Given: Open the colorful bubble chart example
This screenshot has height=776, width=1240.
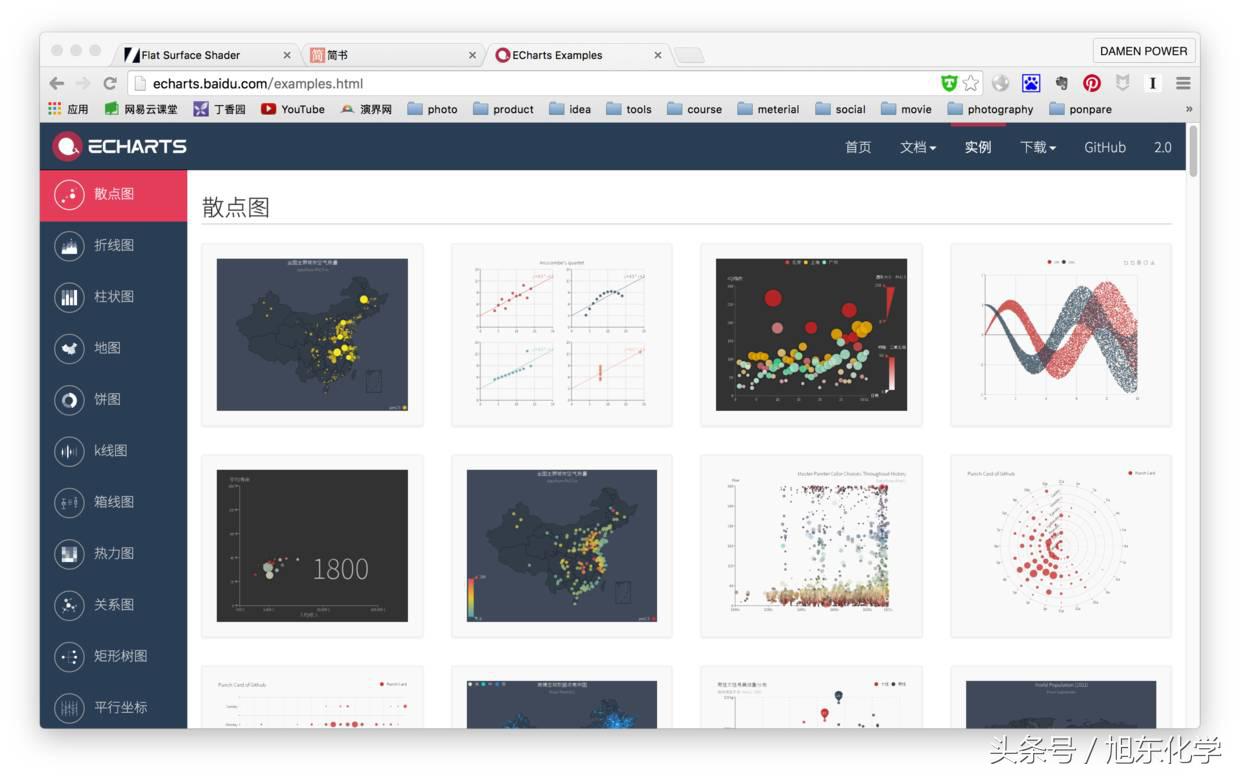Looking at the screenshot, I should (x=811, y=334).
